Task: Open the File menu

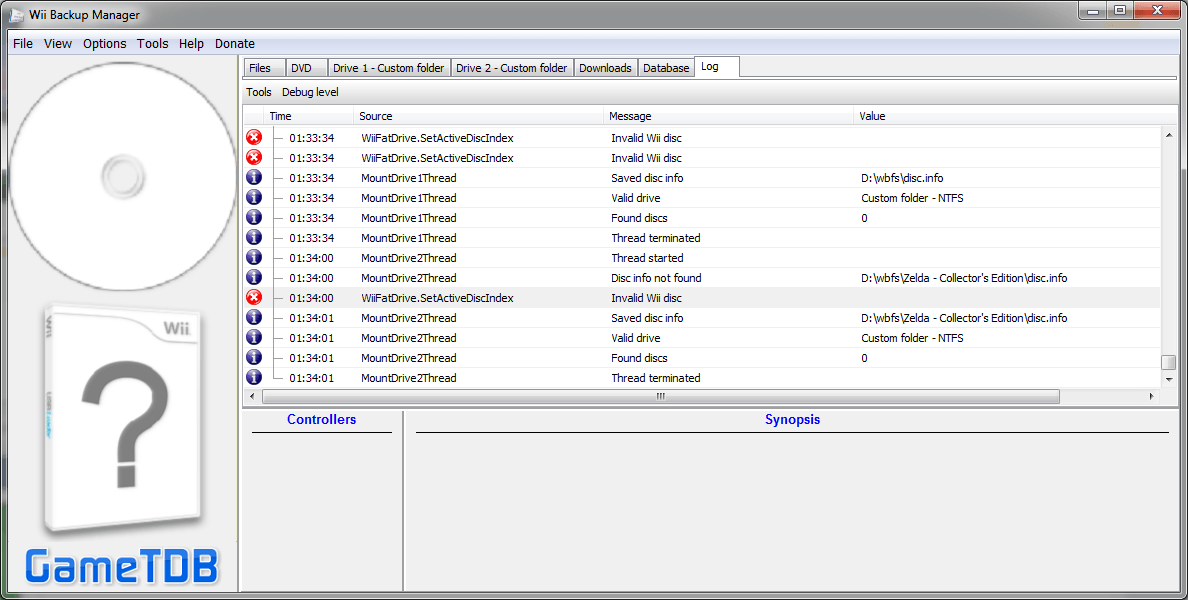Action: (23, 43)
